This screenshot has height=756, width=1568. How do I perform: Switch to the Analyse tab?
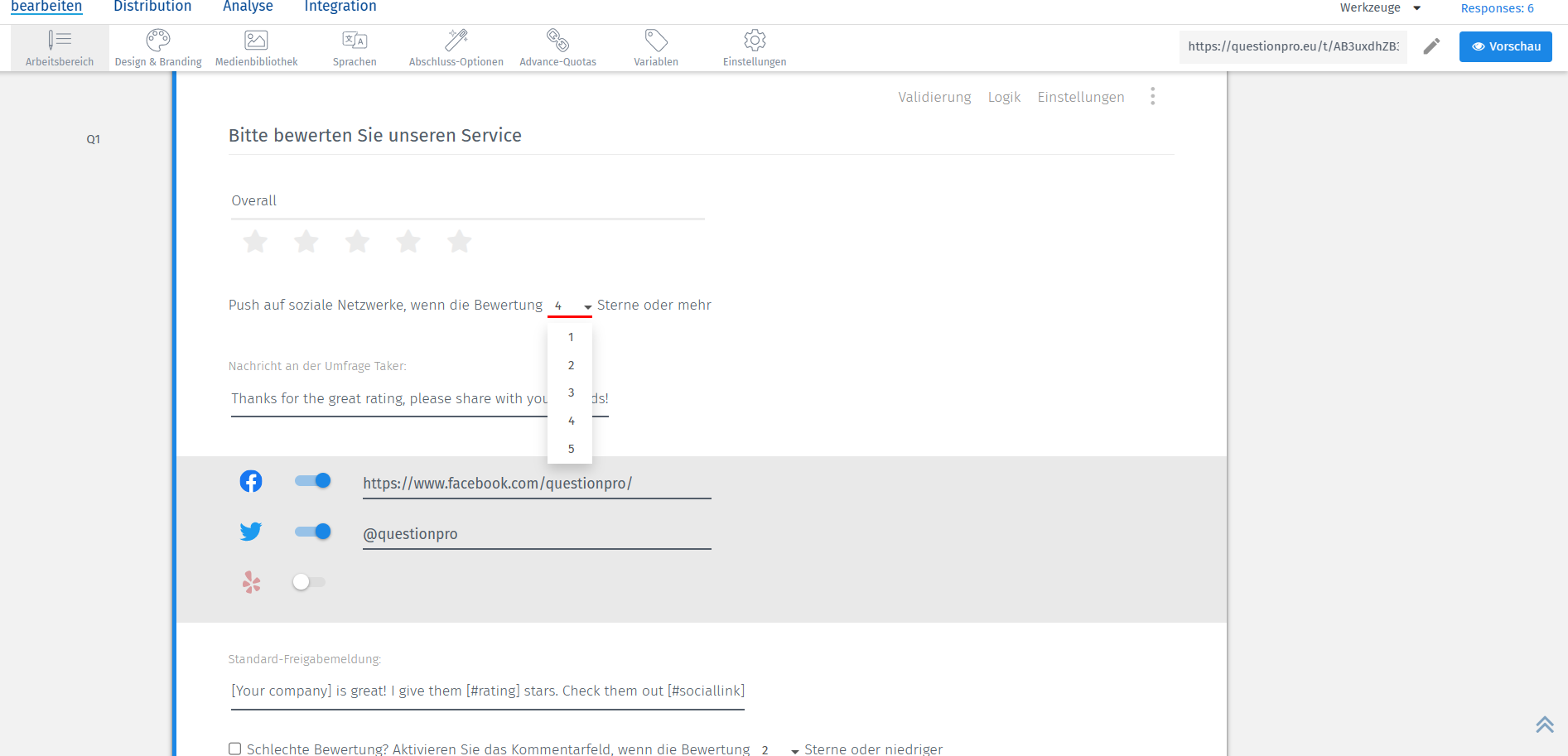pyautogui.click(x=248, y=7)
